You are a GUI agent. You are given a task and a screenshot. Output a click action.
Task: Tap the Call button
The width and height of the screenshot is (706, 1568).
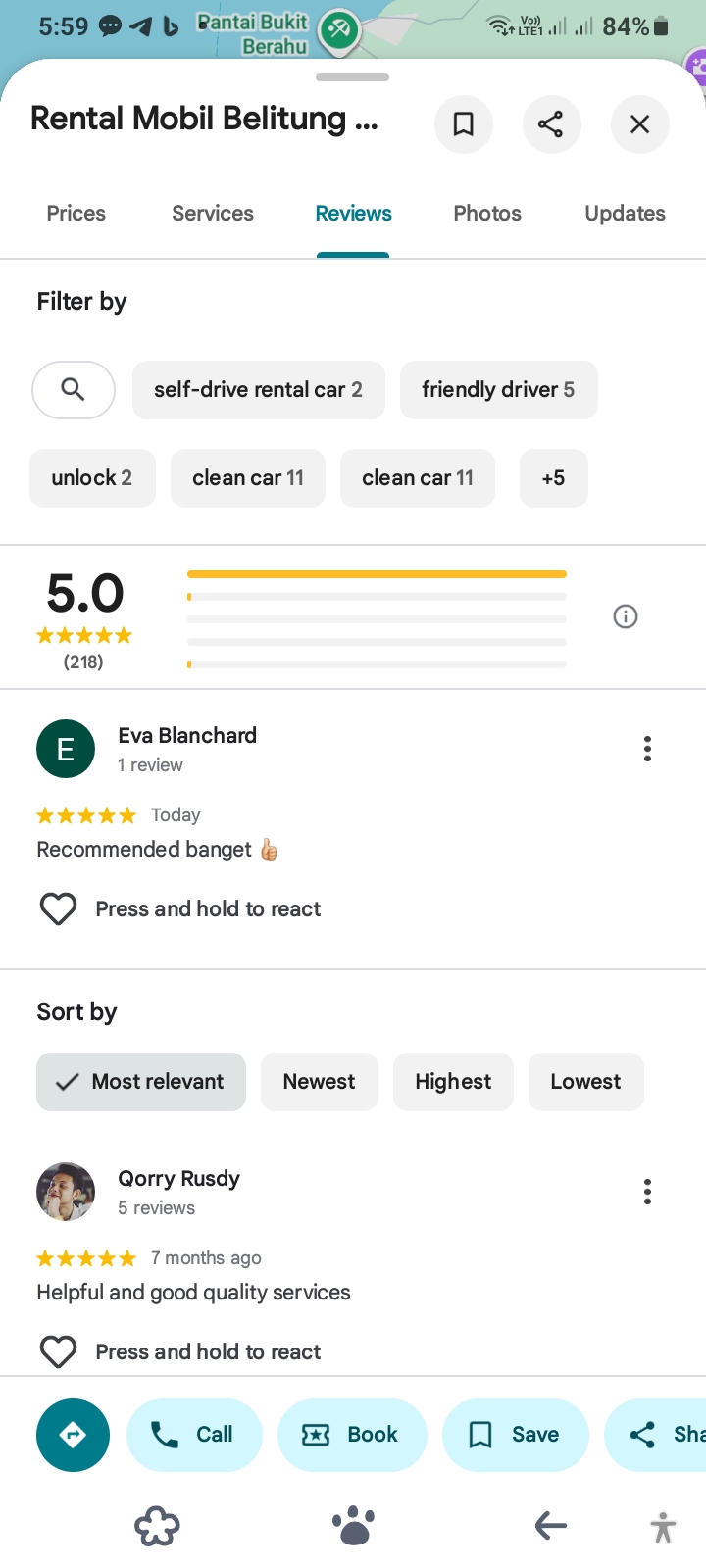click(194, 1435)
